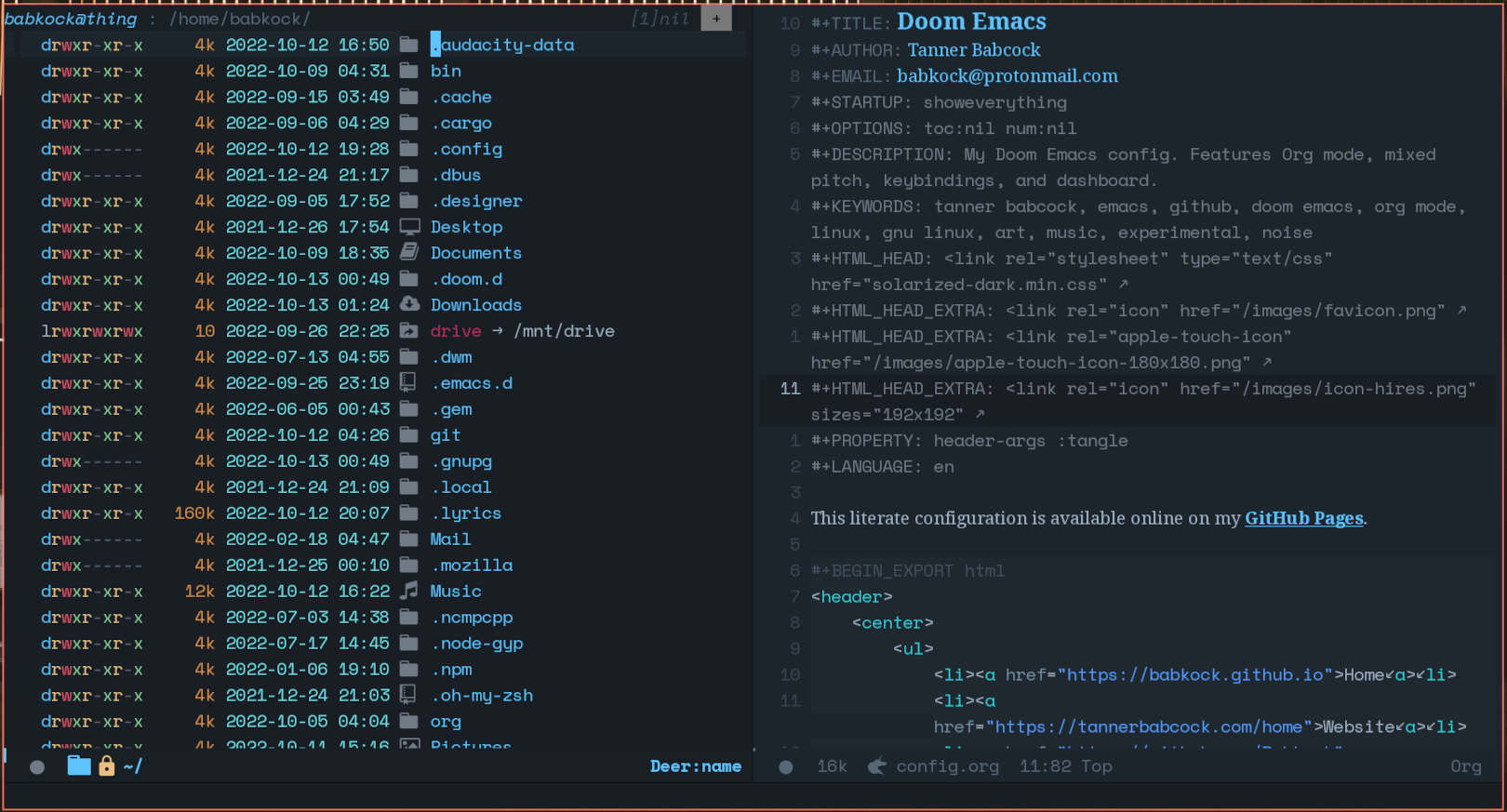Select the .gnupg directory name
The width and height of the screenshot is (1507, 812).
[x=461, y=461]
